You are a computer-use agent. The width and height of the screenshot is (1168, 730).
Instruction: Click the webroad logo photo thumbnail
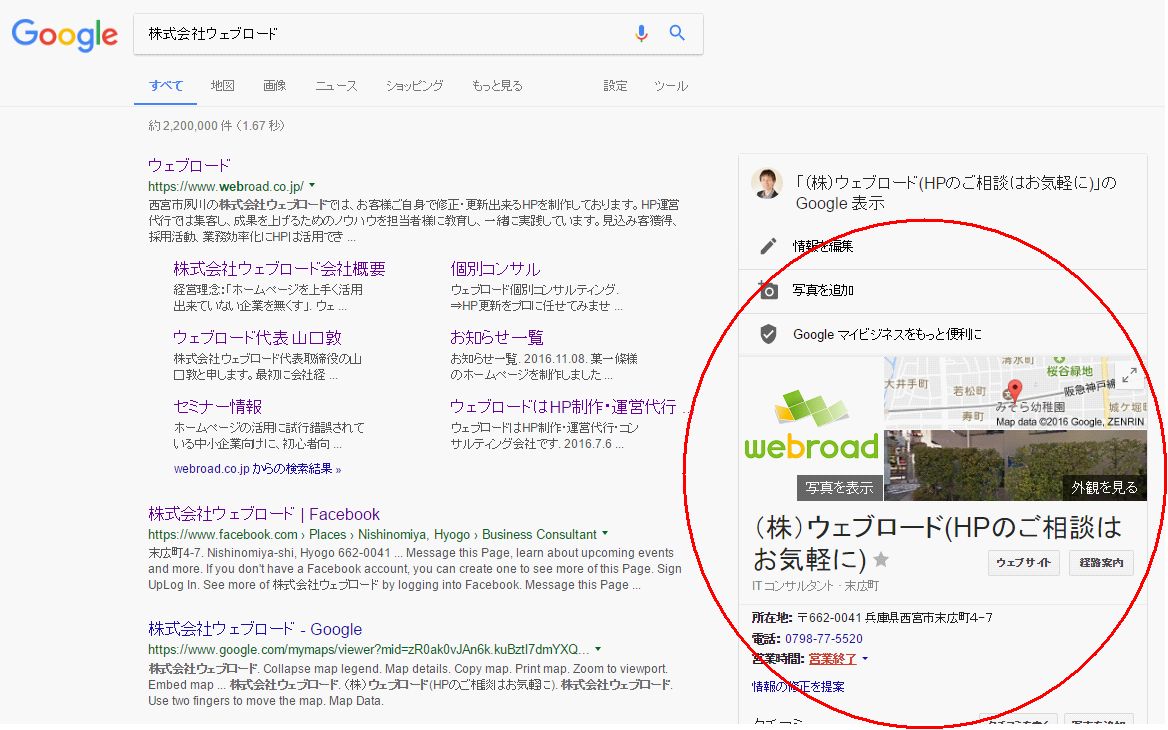coord(811,428)
